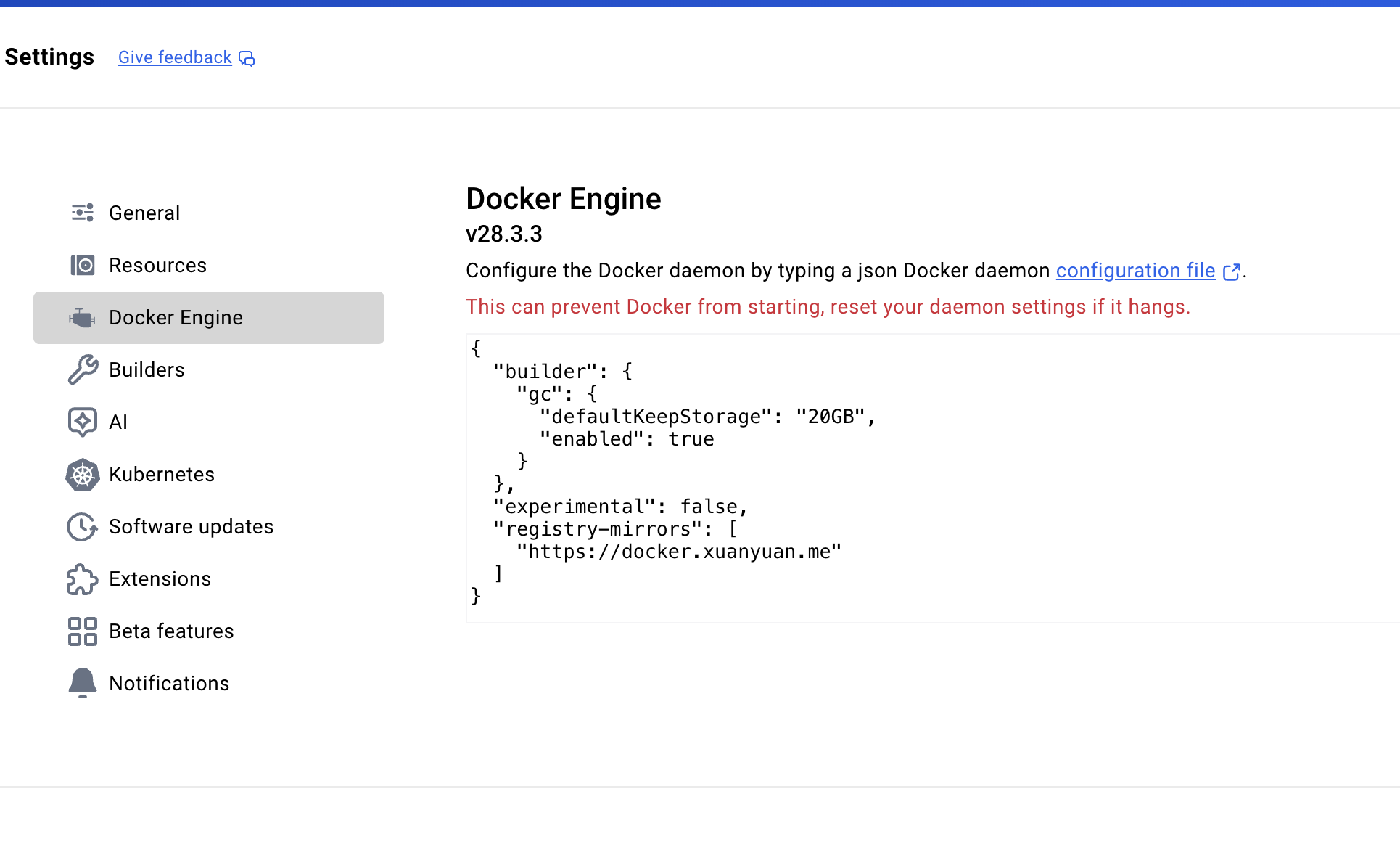
Task: Switch to the Kubernetes section
Action: coord(209,475)
